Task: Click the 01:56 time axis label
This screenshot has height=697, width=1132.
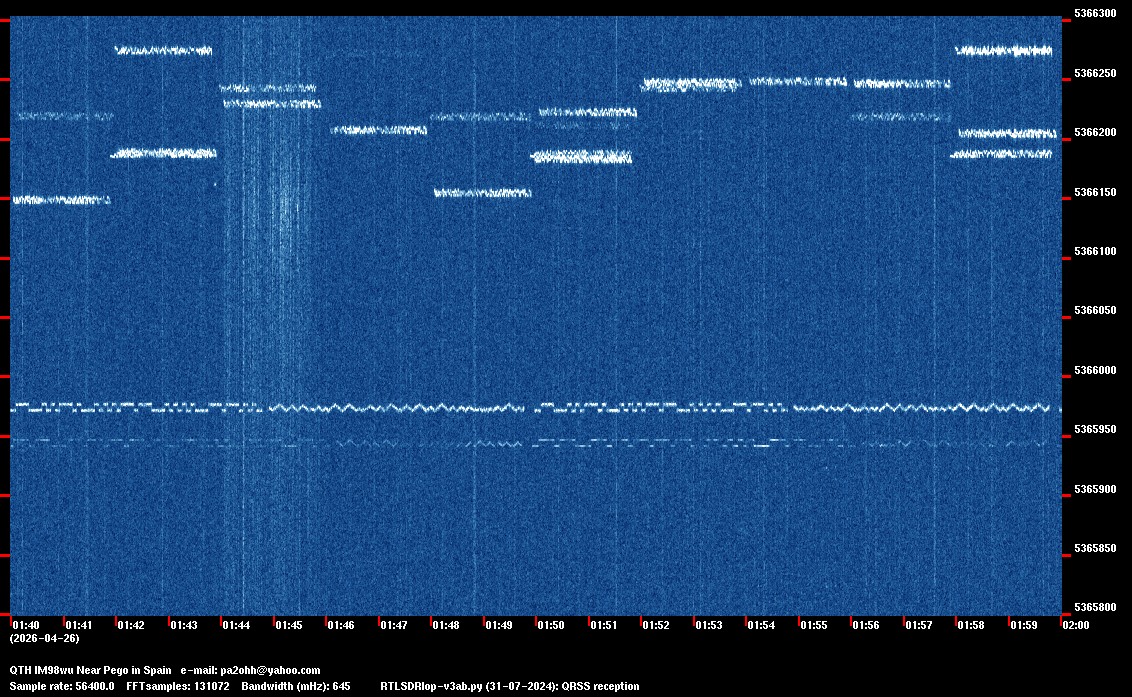Action: (x=866, y=625)
